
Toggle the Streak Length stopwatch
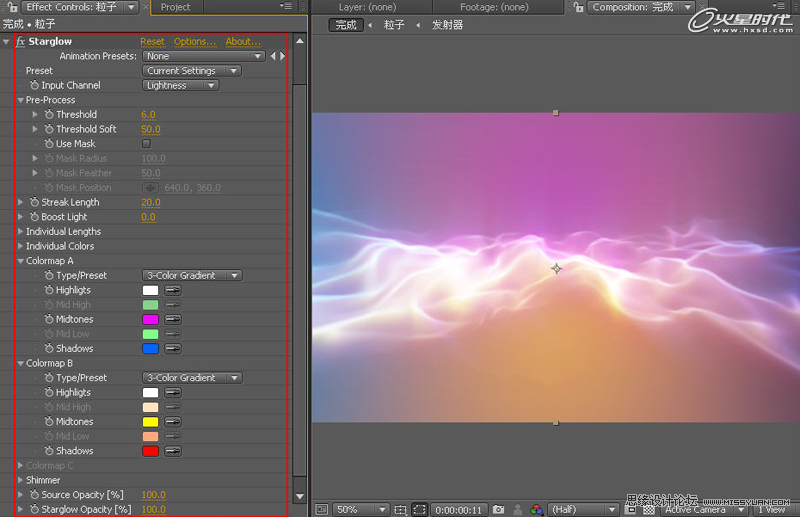(34, 202)
